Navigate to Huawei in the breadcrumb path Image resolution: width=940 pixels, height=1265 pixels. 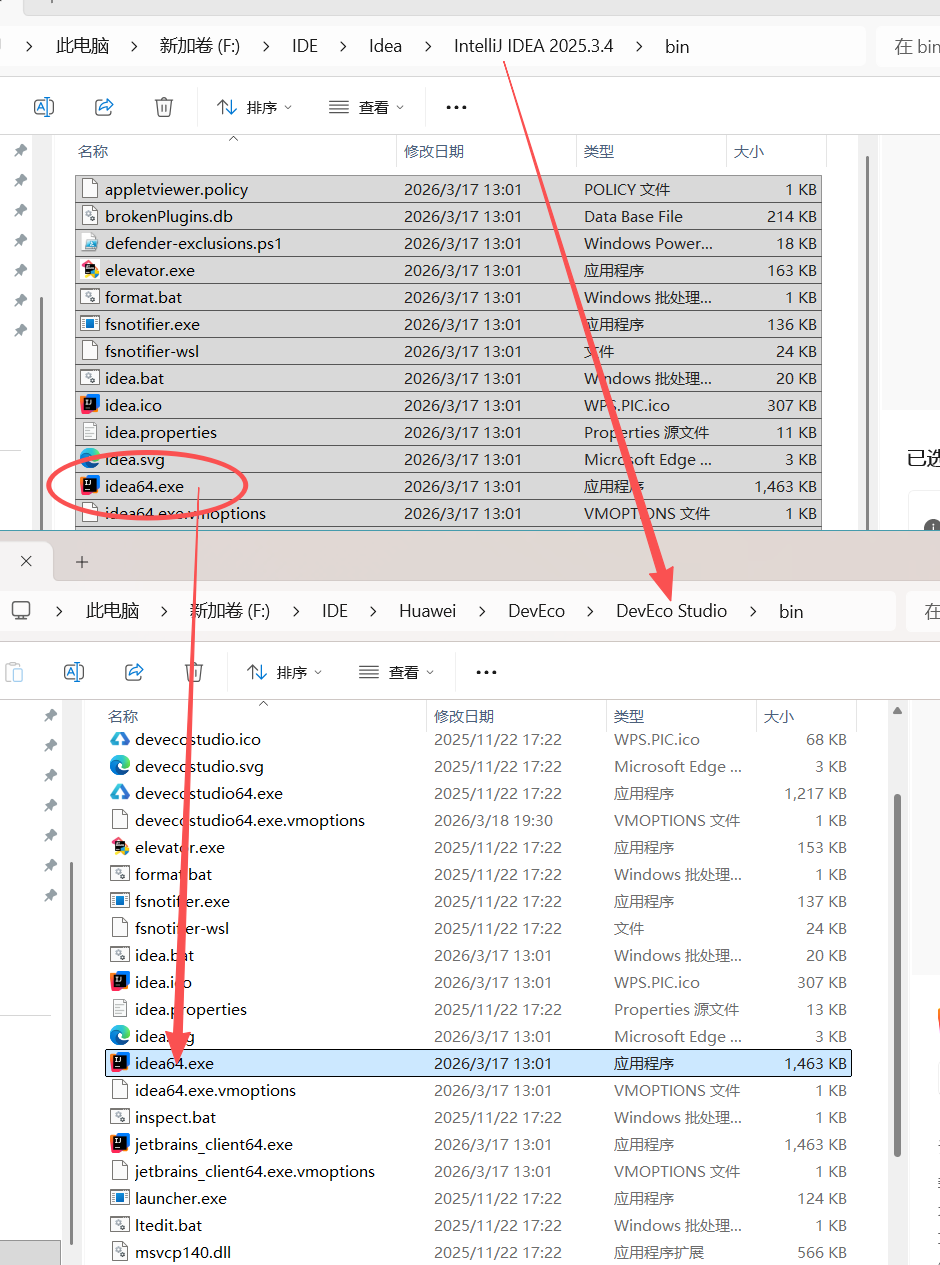pos(427,611)
